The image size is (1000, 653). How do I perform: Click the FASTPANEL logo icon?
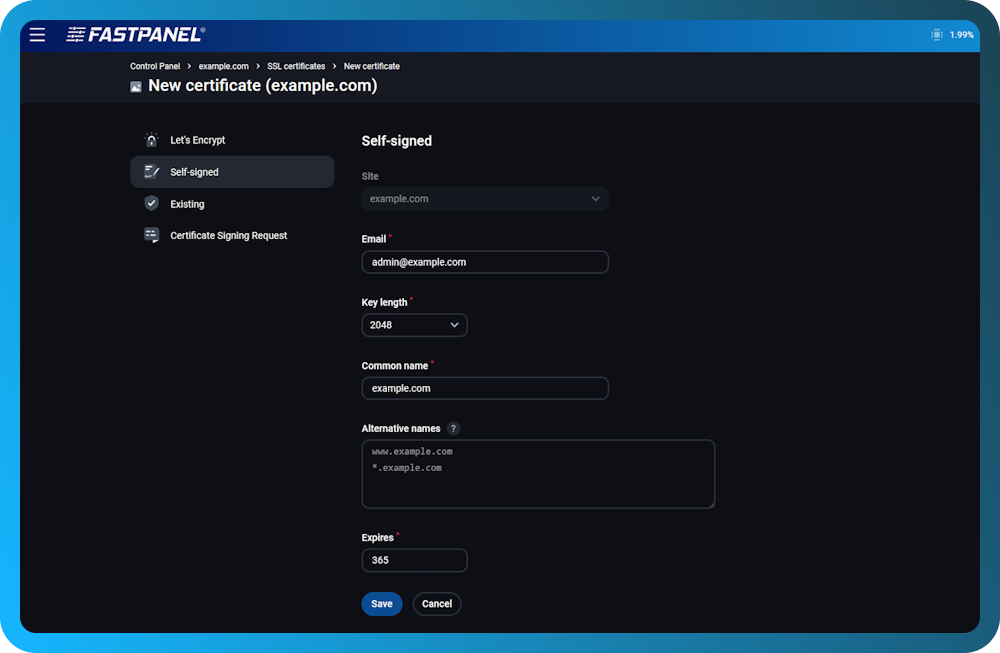76,34
